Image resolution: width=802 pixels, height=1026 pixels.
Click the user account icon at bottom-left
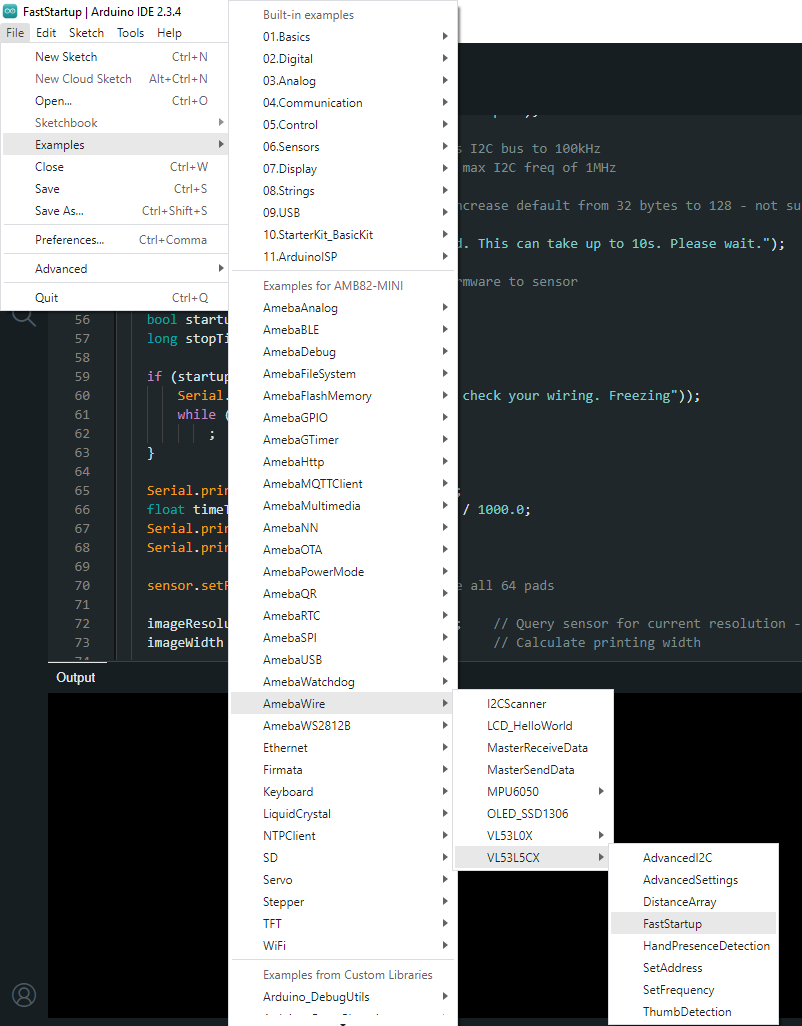[x=24, y=994]
